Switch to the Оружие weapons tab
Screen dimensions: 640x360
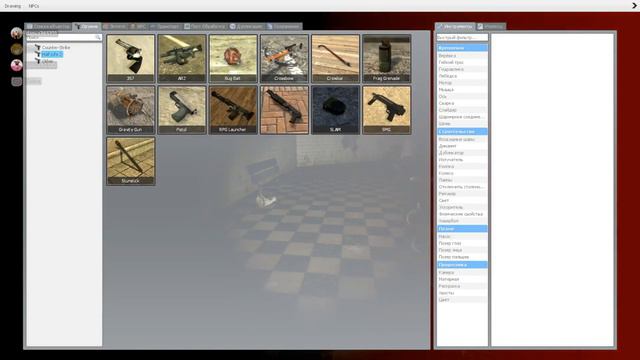87,26
